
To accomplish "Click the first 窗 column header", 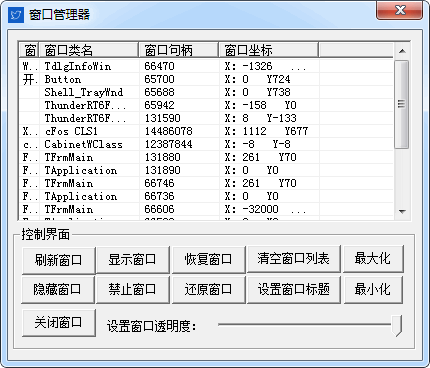I will [29, 50].
